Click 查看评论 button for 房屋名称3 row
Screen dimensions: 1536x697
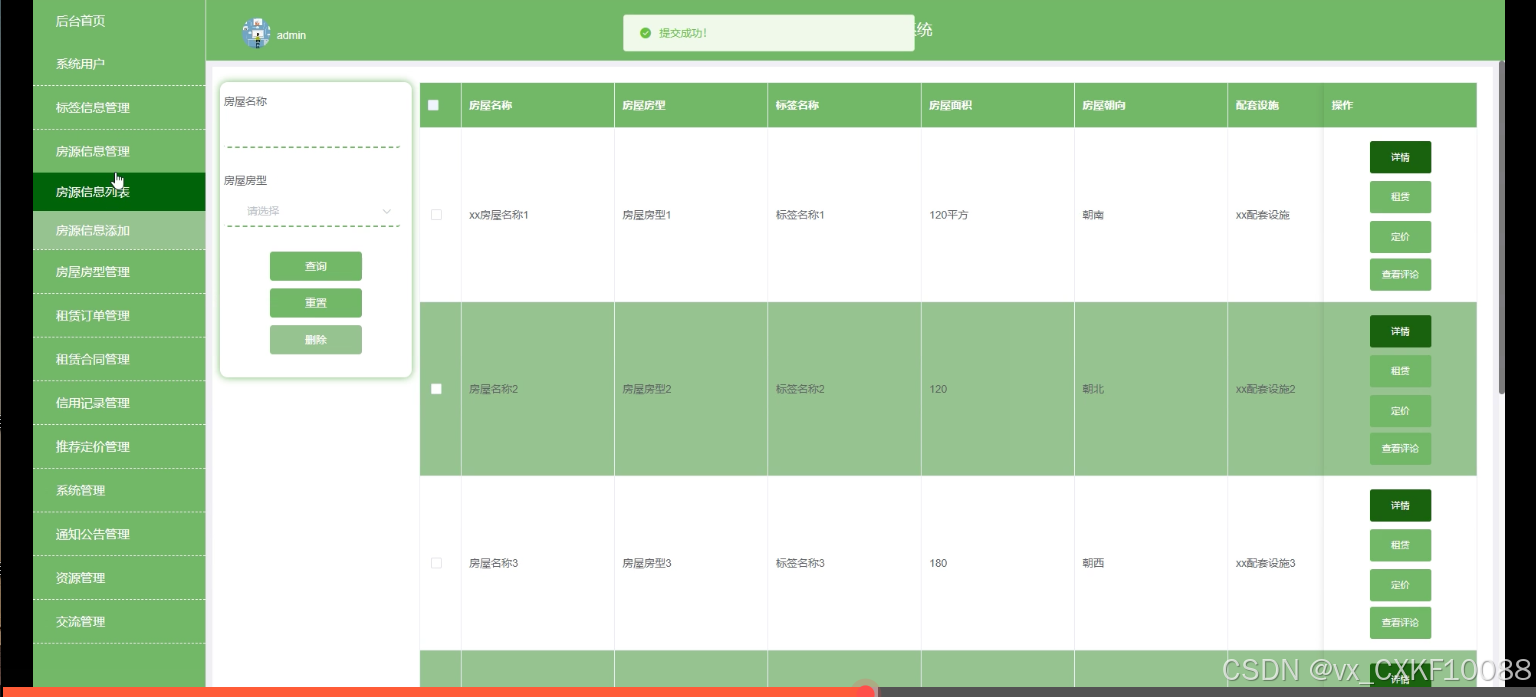[1400, 623]
